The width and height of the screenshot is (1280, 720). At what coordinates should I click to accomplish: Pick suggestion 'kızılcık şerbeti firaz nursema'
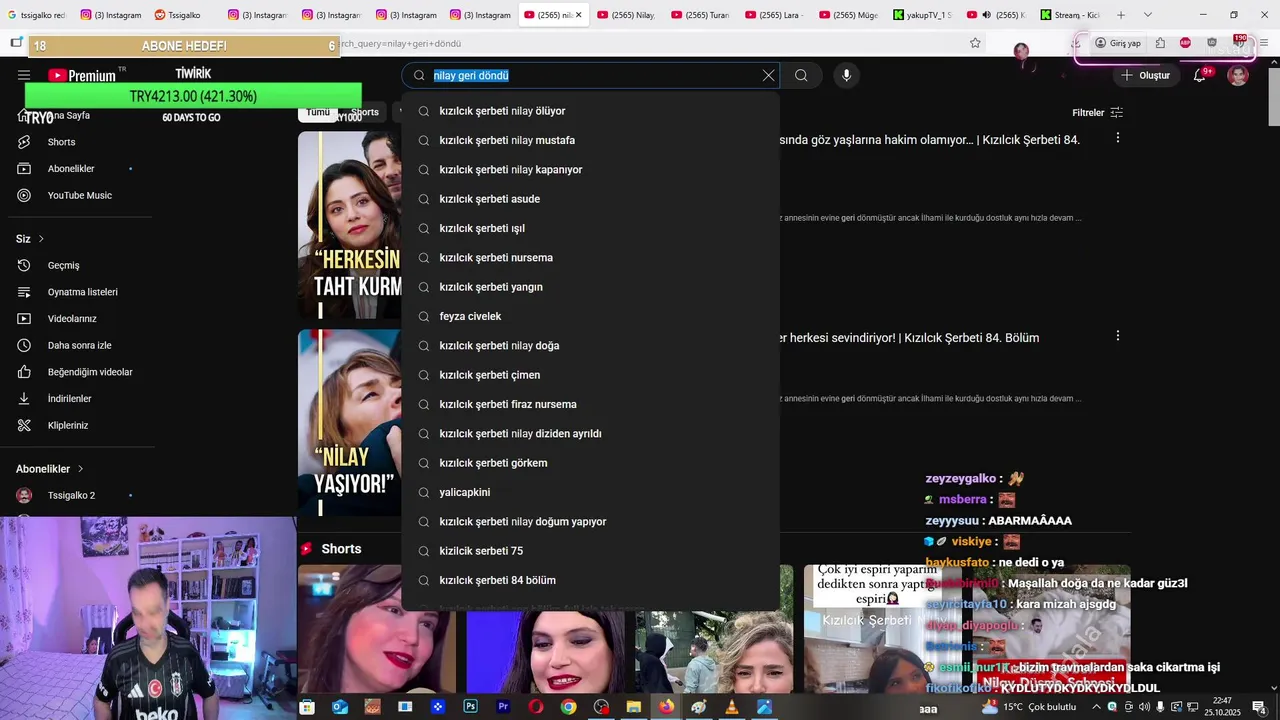[590, 404]
